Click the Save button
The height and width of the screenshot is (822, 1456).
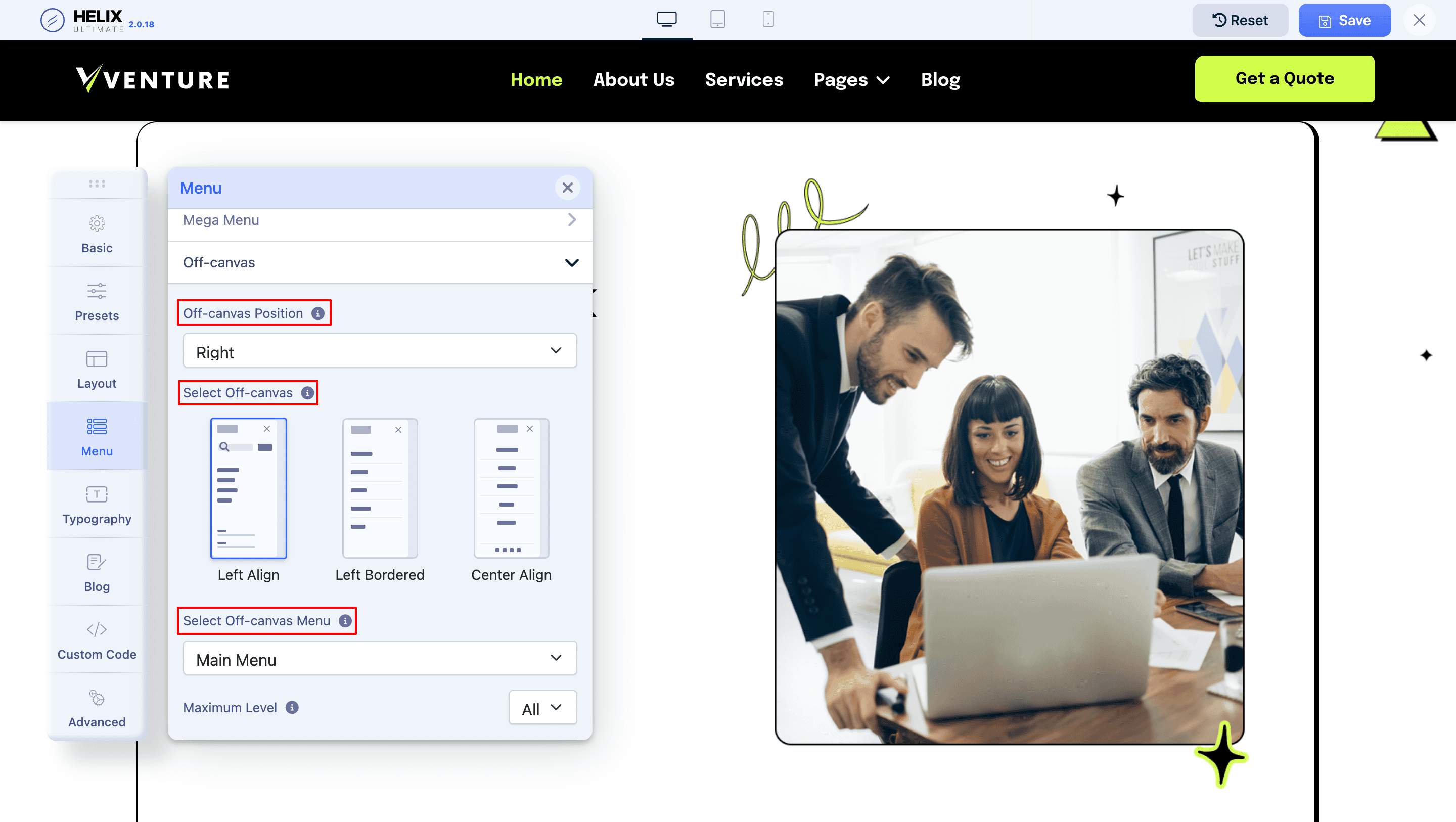pyautogui.click(x=1344, y=20)
